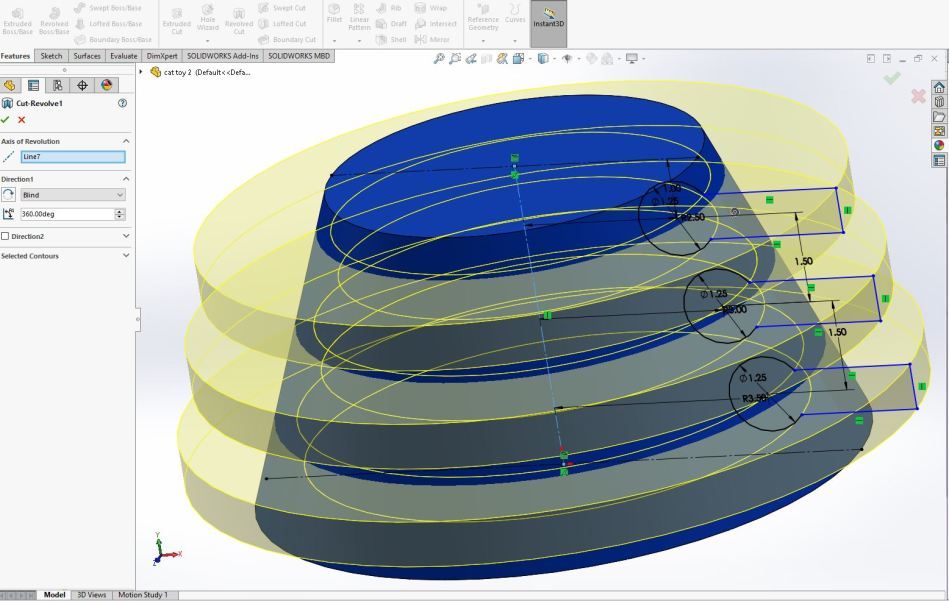Switch to the Sketch ribbon tab
Viewport: 949px width, 601px height.
coord(51,56)
